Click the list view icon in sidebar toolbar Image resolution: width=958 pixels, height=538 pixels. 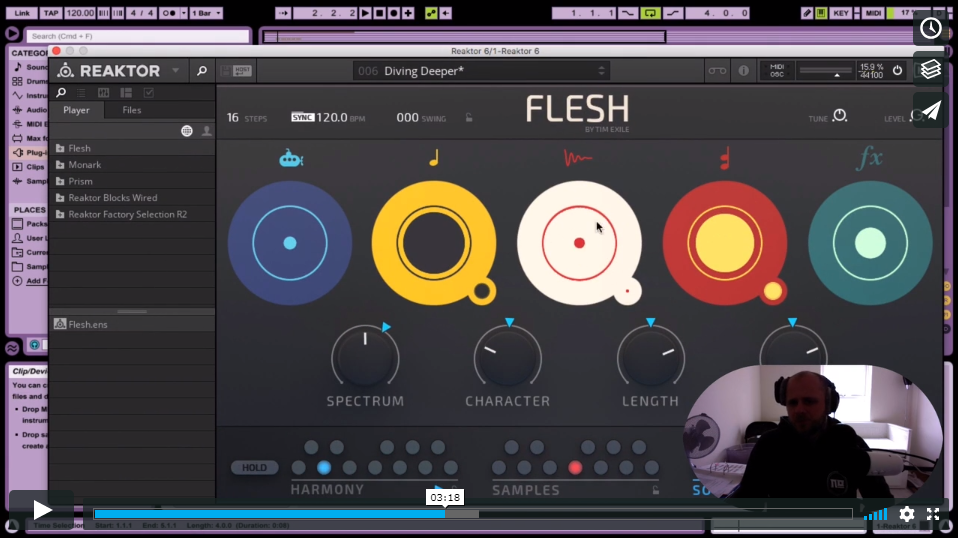[81, 93]
